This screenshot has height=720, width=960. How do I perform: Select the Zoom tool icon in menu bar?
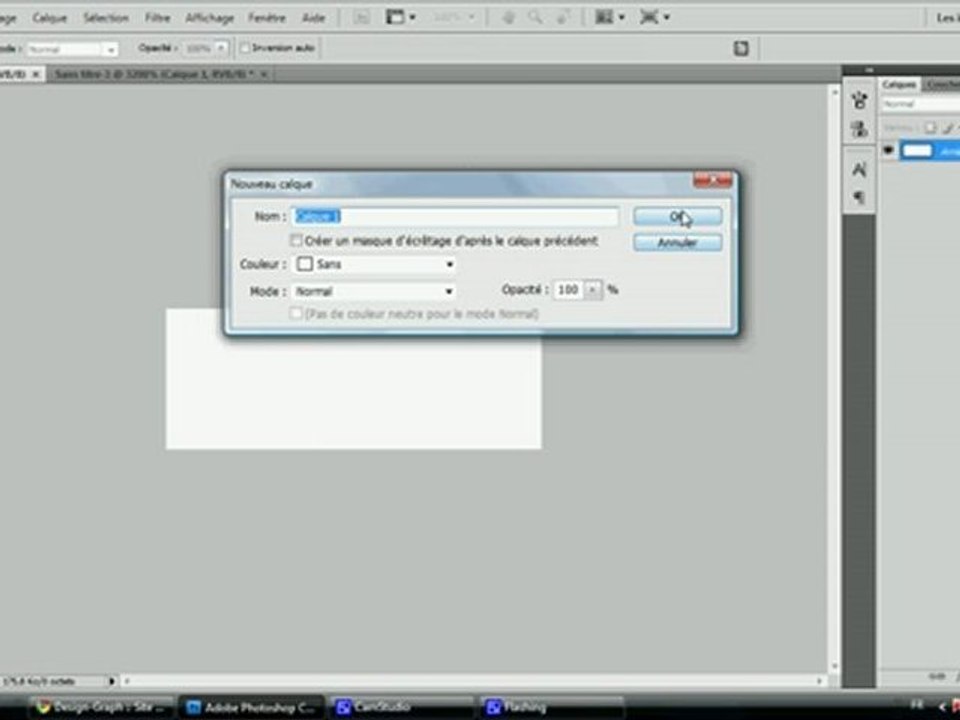tap(535, 17)
